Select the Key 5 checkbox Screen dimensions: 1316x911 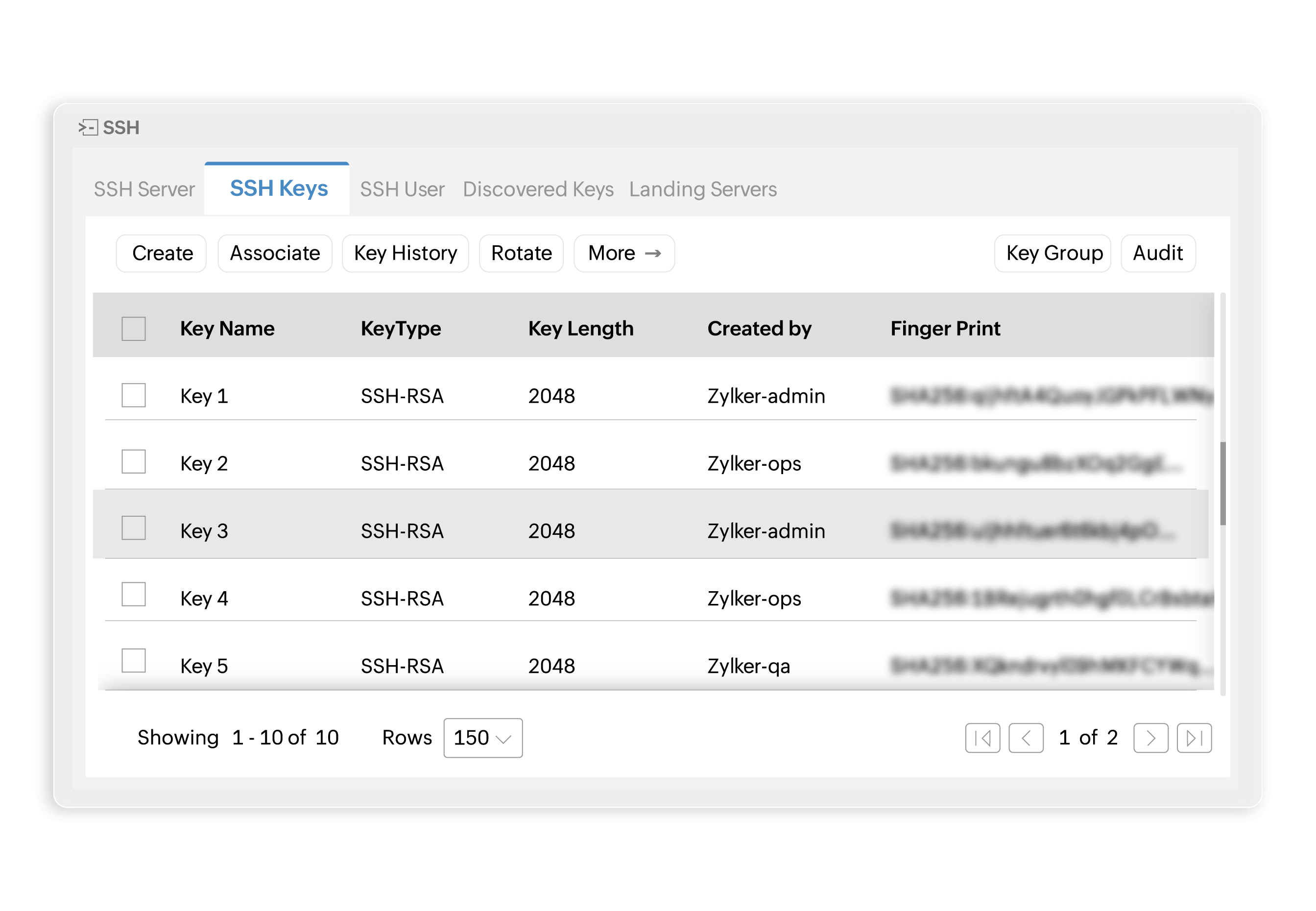click(134, 660)
